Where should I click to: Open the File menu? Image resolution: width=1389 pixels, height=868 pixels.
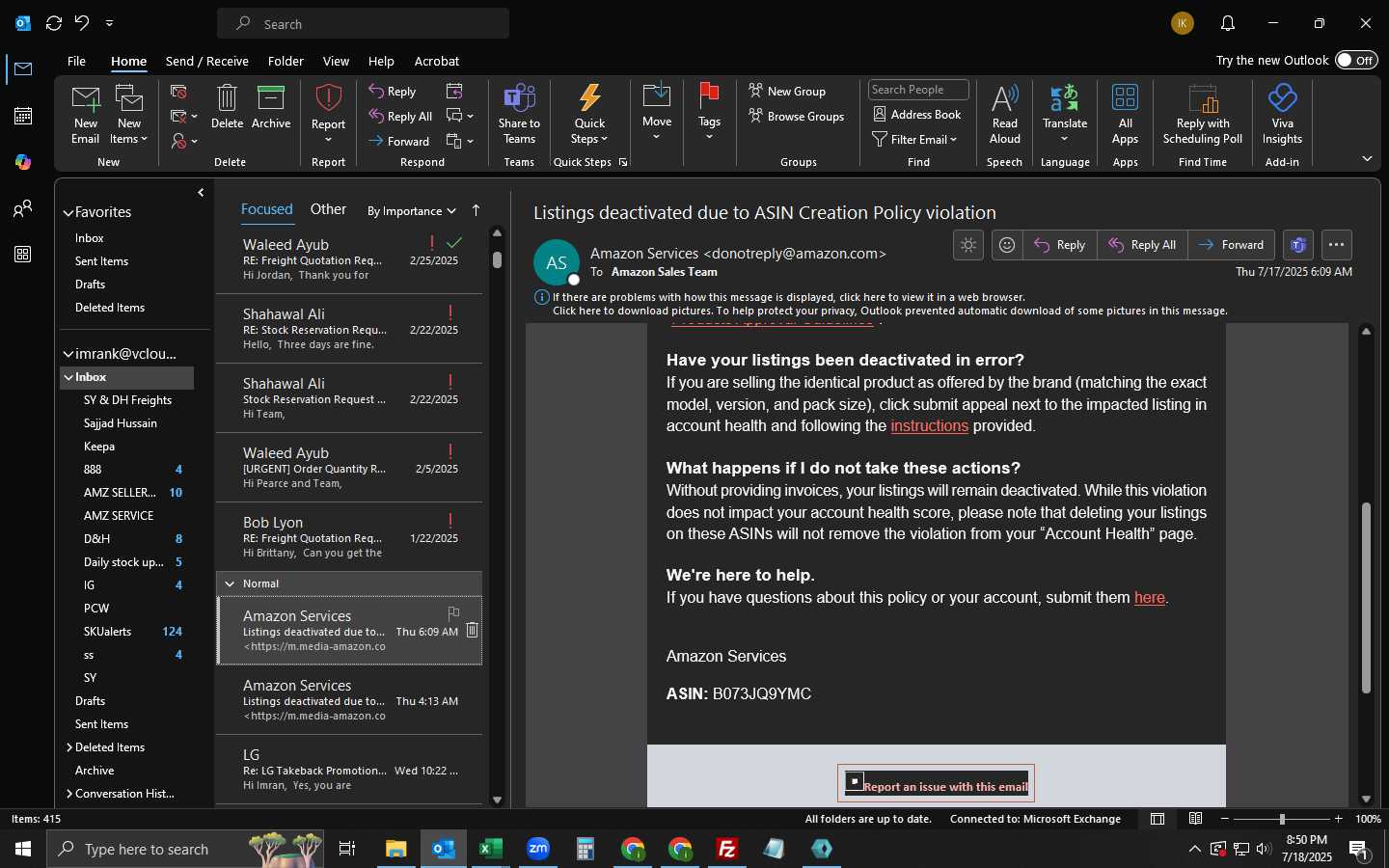pos(76,61)
